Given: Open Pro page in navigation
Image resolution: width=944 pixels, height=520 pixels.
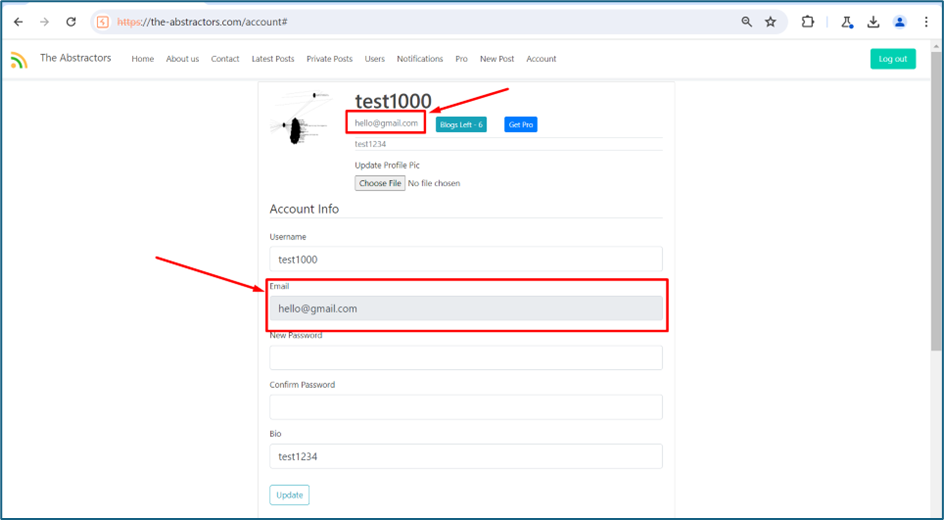Looking at the screenshot, I should (x=461, y=59).
